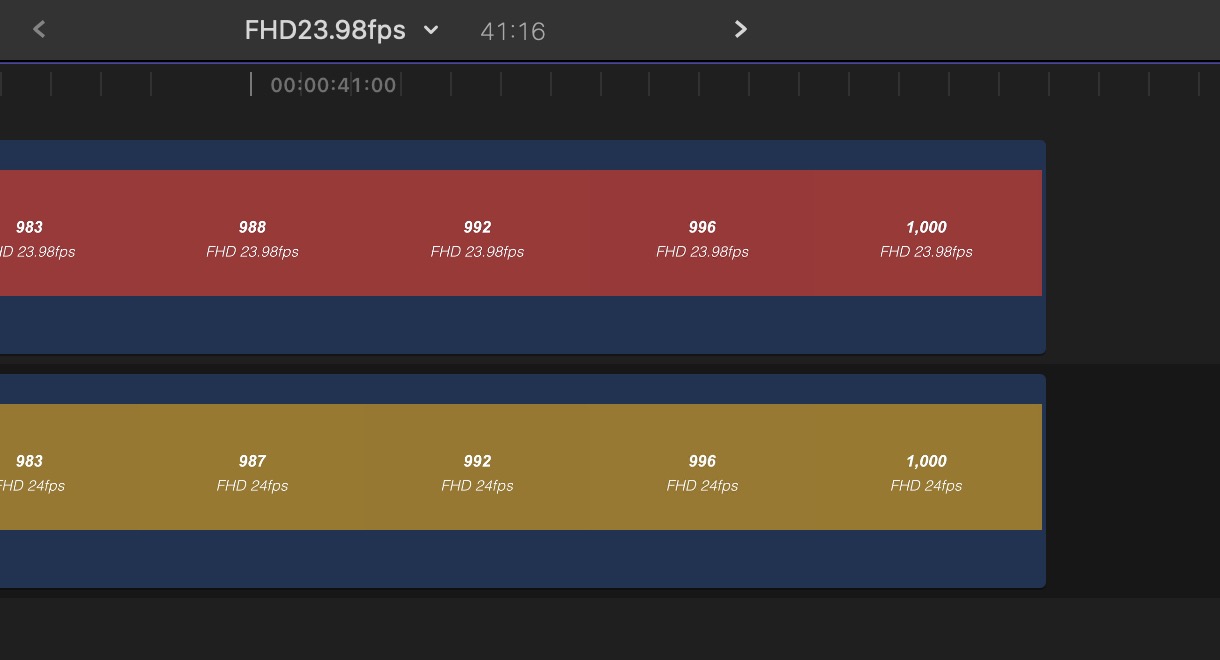The height and width of the screenshot is (660, 1220).
Task: Select red clip segment labeled 988
Action: (x=252, y=233)
